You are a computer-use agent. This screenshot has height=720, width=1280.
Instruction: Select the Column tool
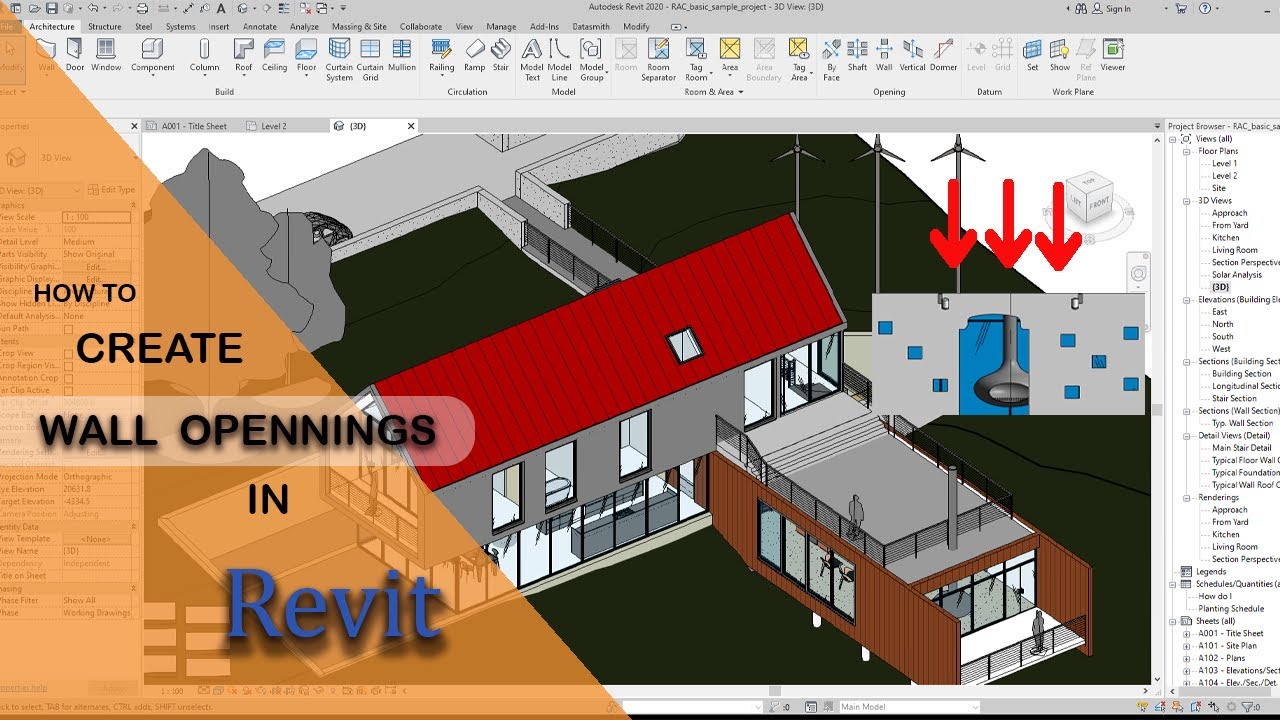[x=204, y=55]
